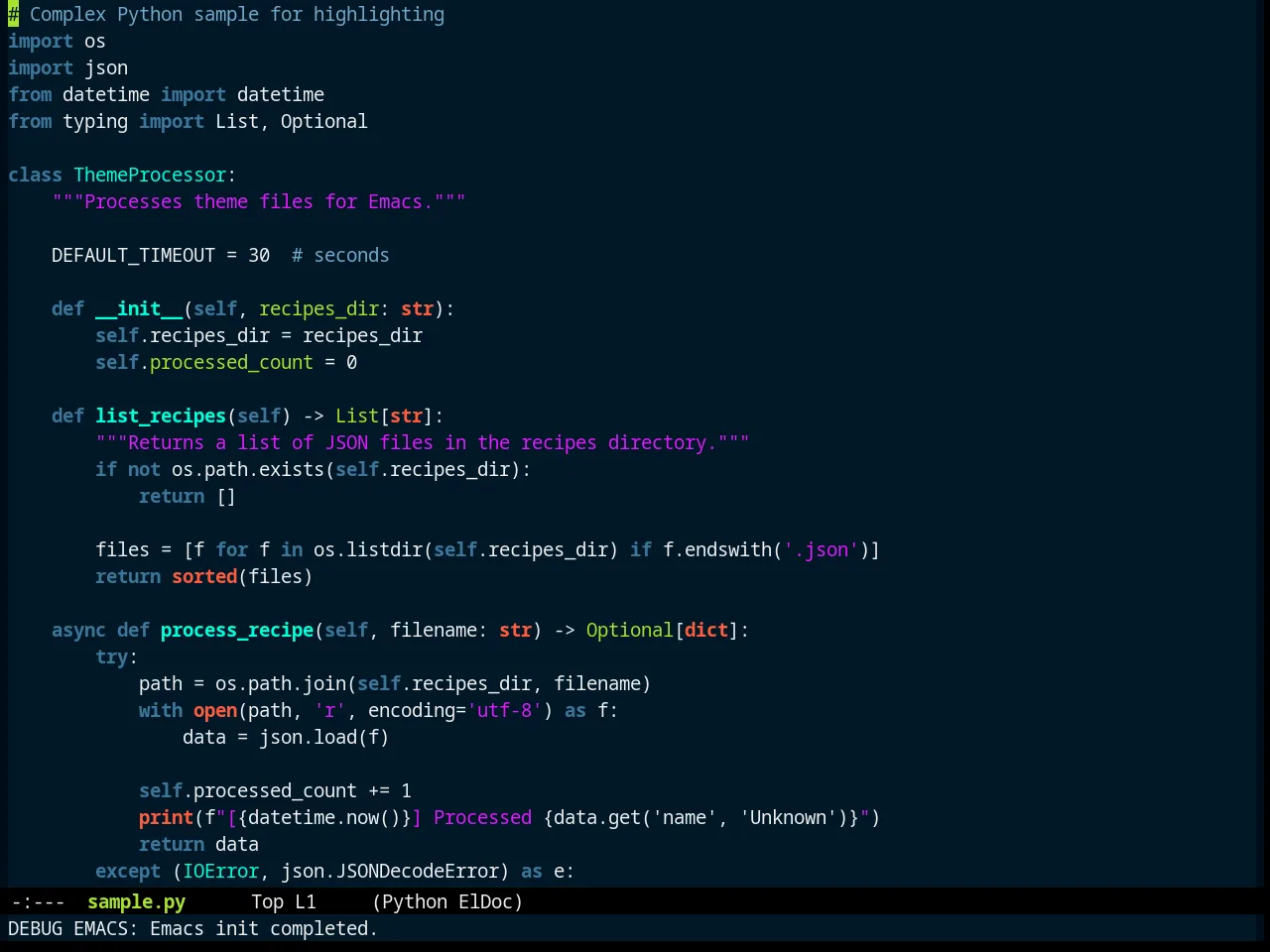Click the ElDoc minor mode indicator
This screenshot has height=952, width=1270.
point(485,901)
